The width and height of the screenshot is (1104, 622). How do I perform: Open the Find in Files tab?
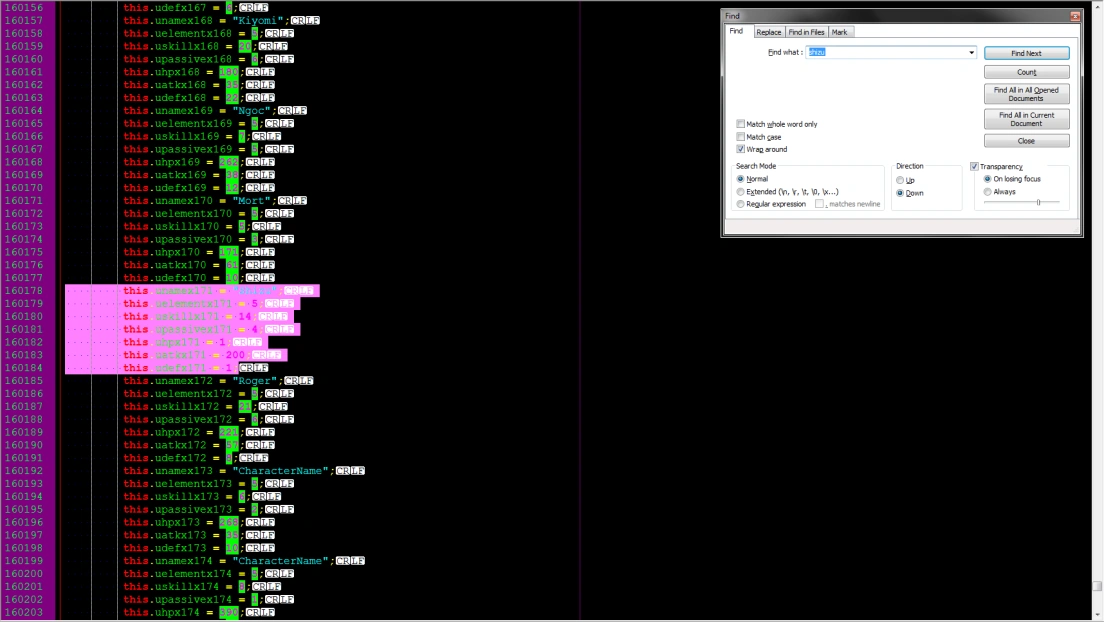pyautogui.click(x=806, y=32)
